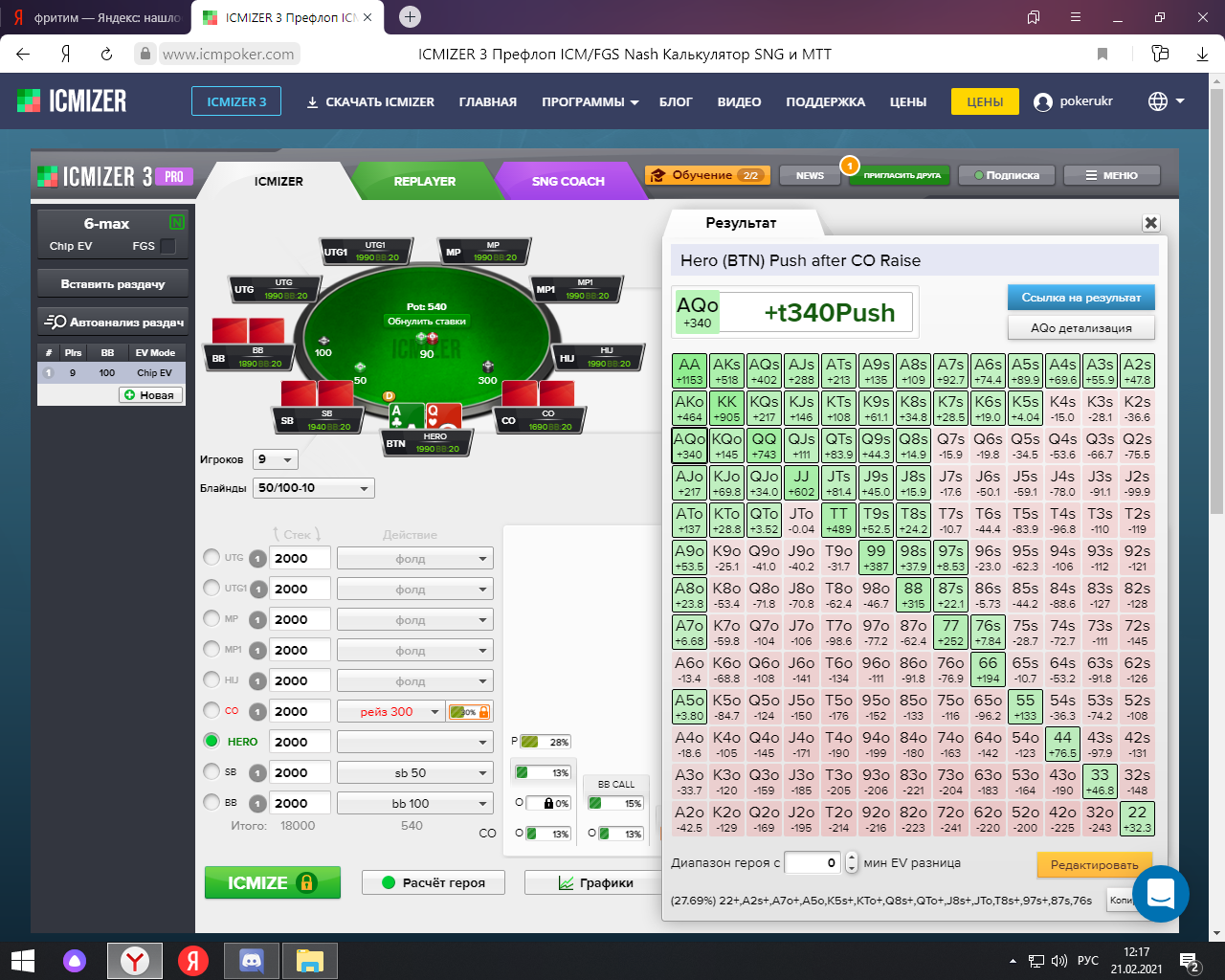1225x980 pixels.
Task: Click the orange notification badge by NEWS
Action: coord(849,166)
